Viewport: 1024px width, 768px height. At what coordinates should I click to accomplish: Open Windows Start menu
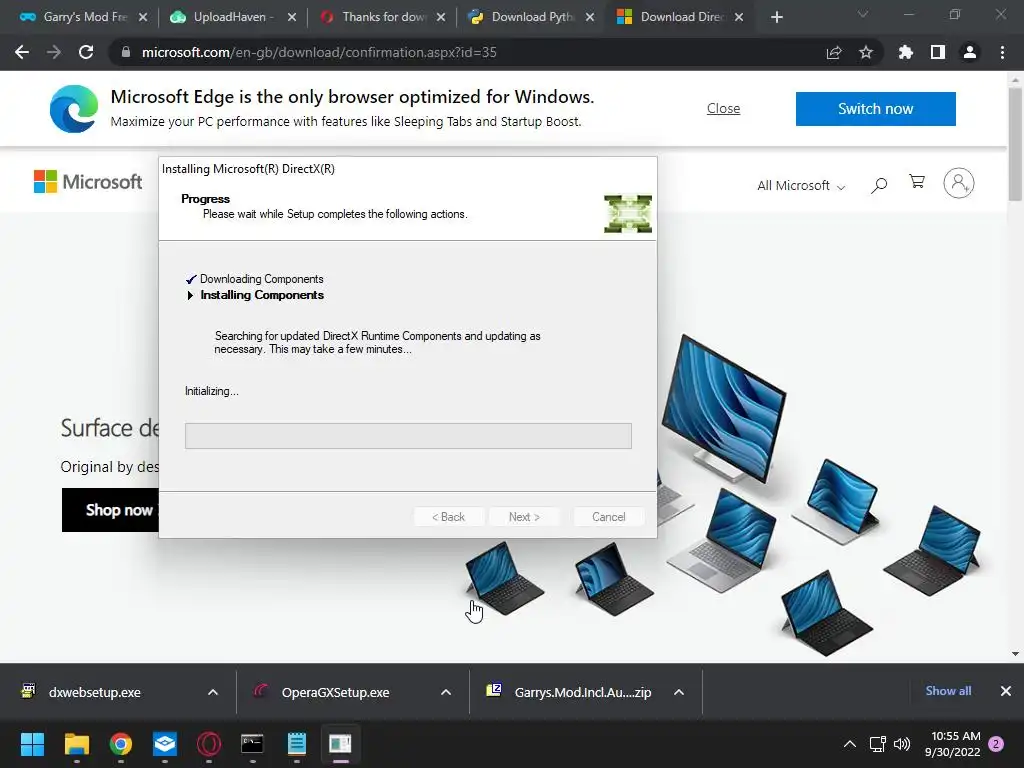point(32,744)
